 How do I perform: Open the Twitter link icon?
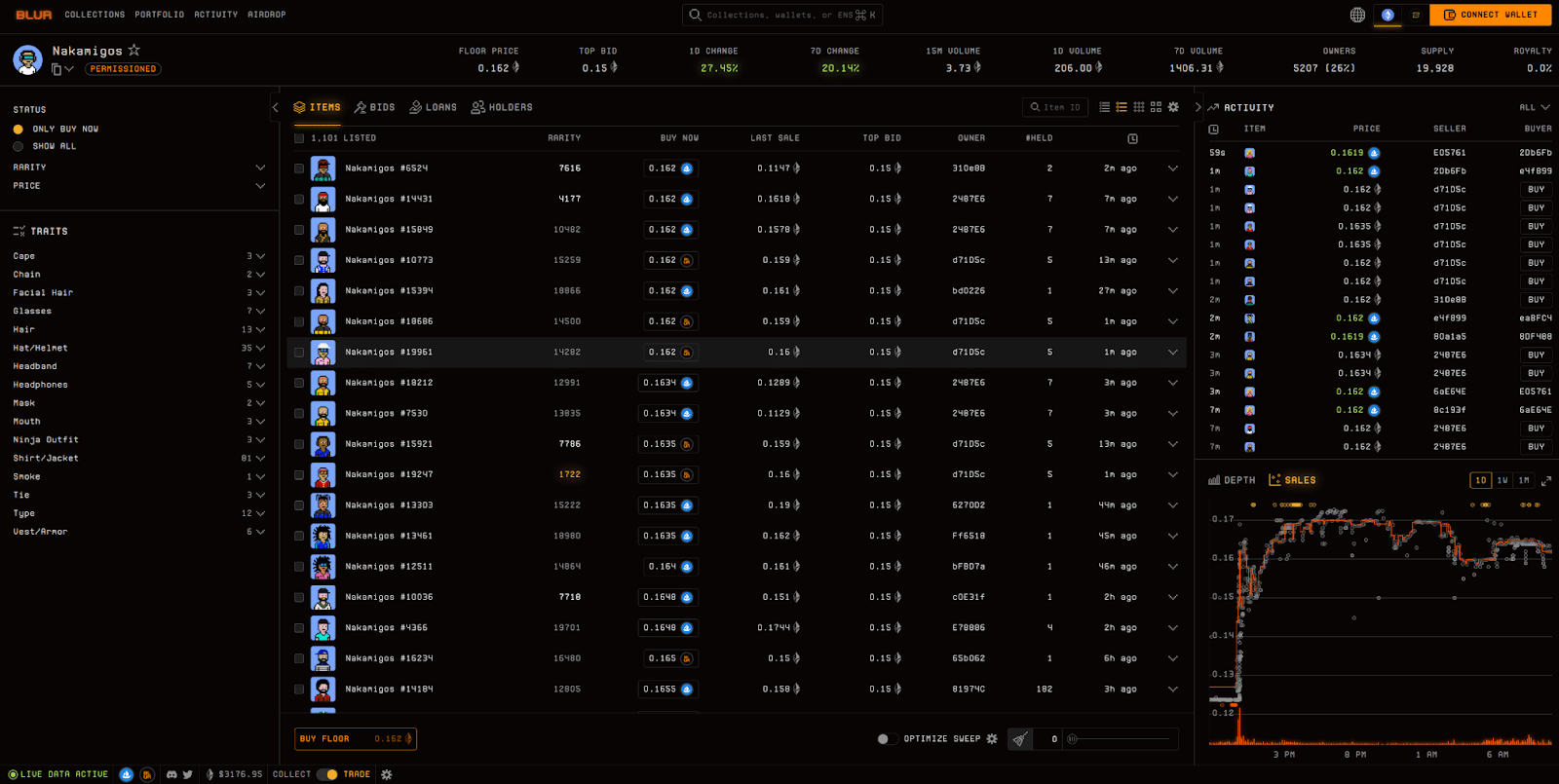pyautogui.click(x=187, y=774)
